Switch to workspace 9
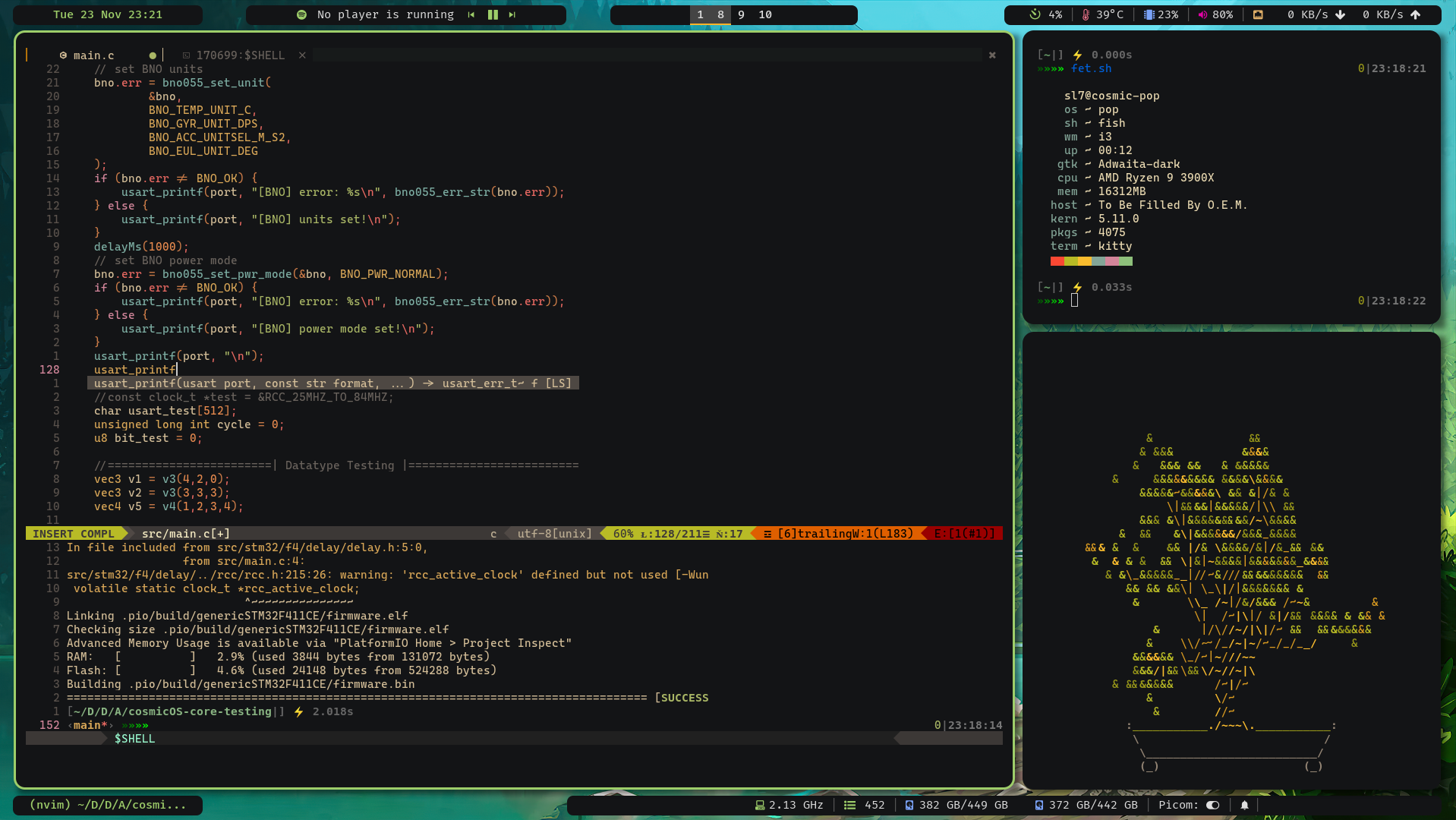Screen dimensions: 1456x820 coord(741,14)
